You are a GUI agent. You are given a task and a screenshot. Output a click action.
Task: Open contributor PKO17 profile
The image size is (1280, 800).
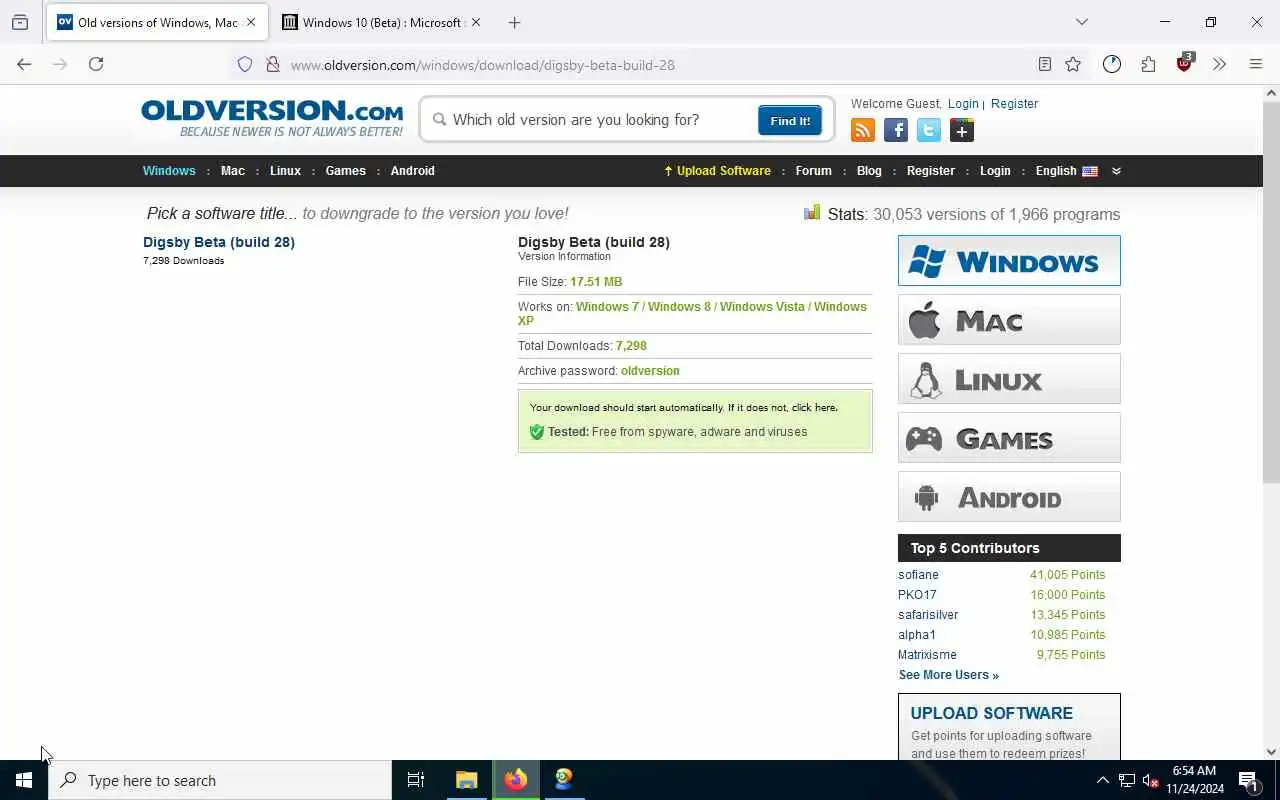tap(917, 595)
